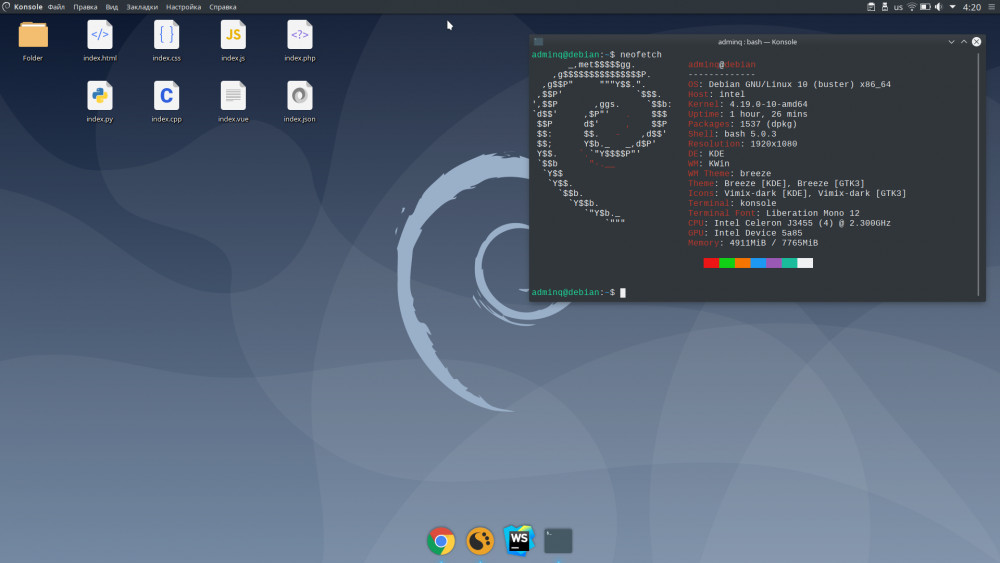Open the Файл menu
The image size is (1000, 563).
pos(56,7)
